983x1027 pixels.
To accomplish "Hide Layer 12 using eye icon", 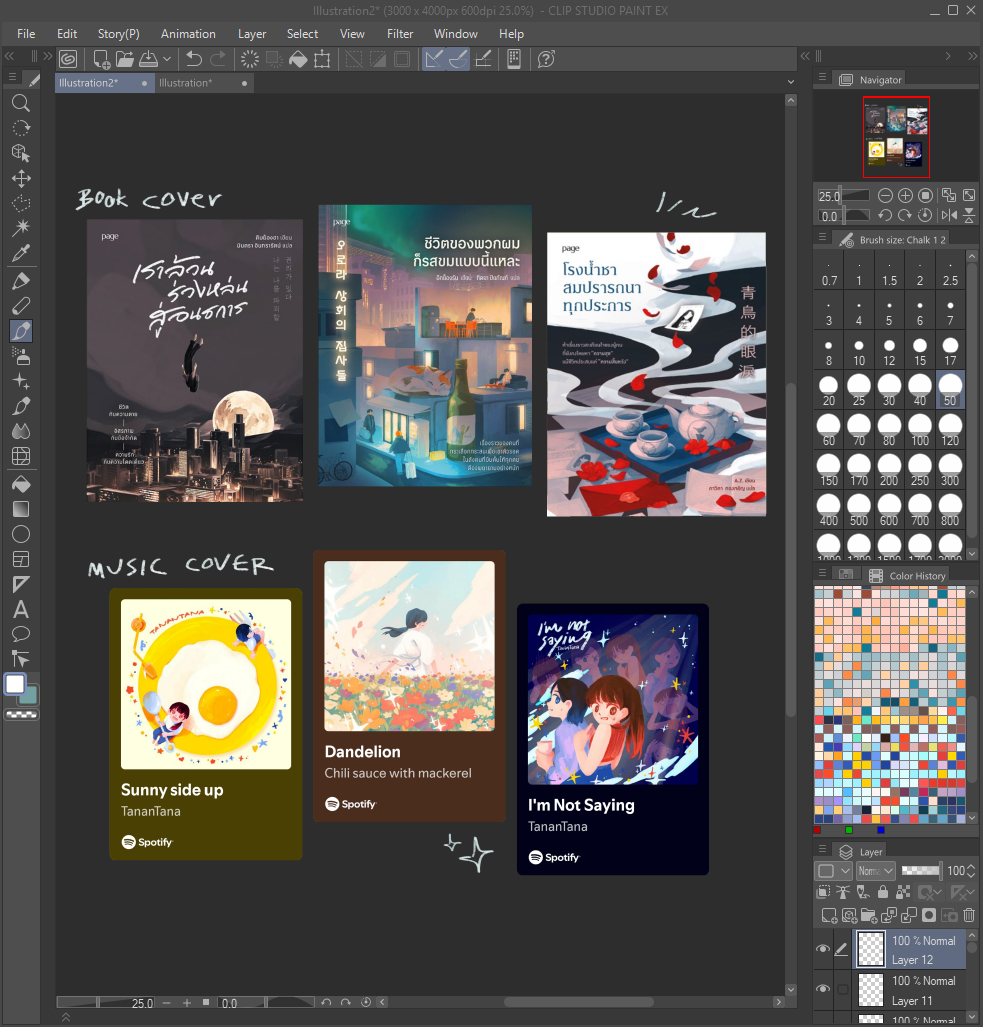I will [823, 949].
